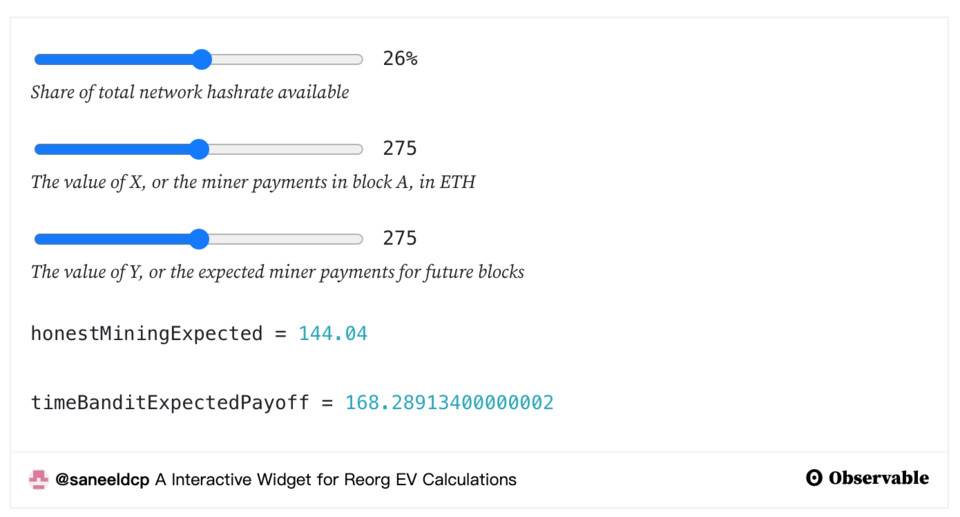Select the 275 output beside X slider

click(x=400, y=148)
